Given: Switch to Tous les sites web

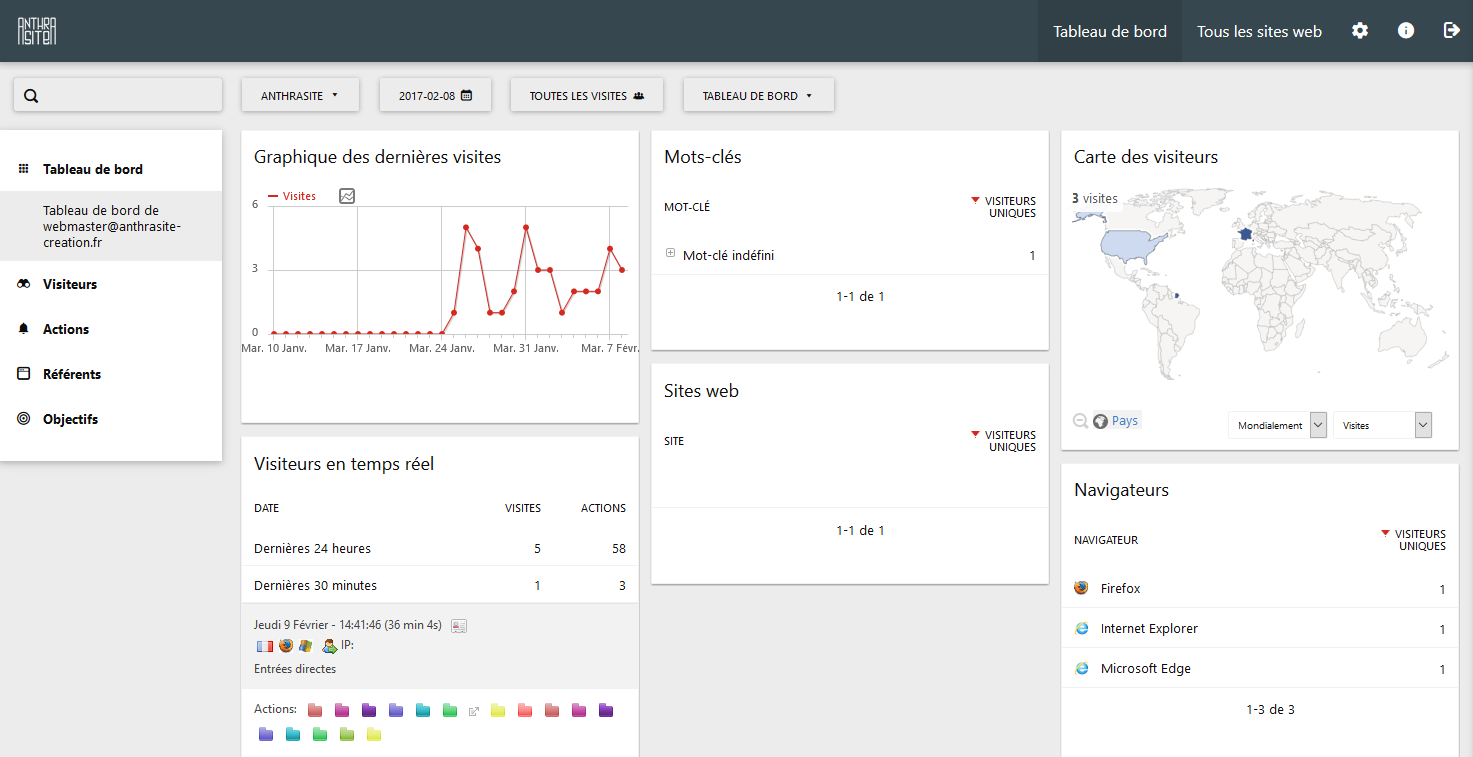Looking at the screenshot, I should pos(1259,31).
